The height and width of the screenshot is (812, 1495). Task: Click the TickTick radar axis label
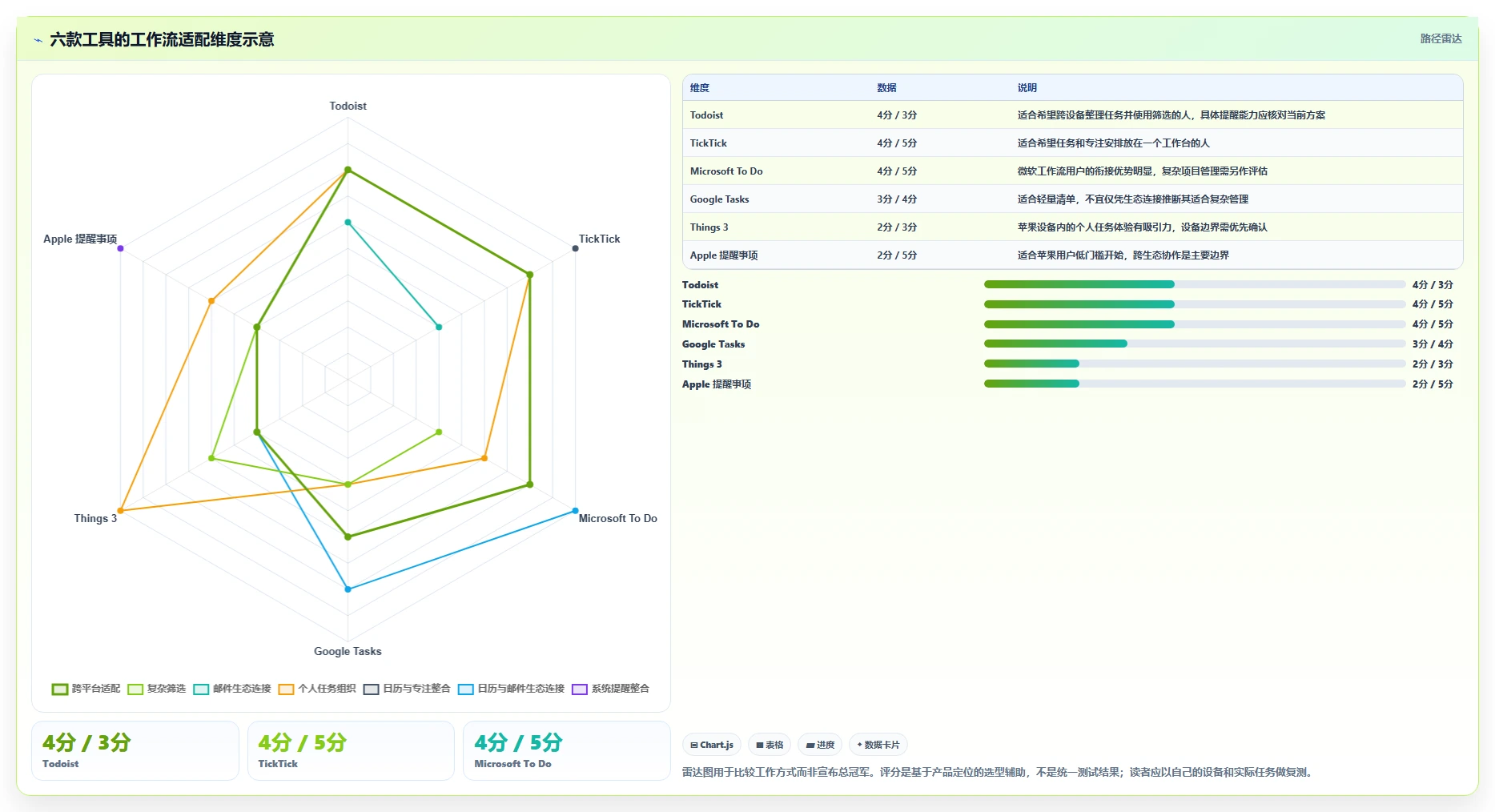pyautogui.click(x=599, y=239)
